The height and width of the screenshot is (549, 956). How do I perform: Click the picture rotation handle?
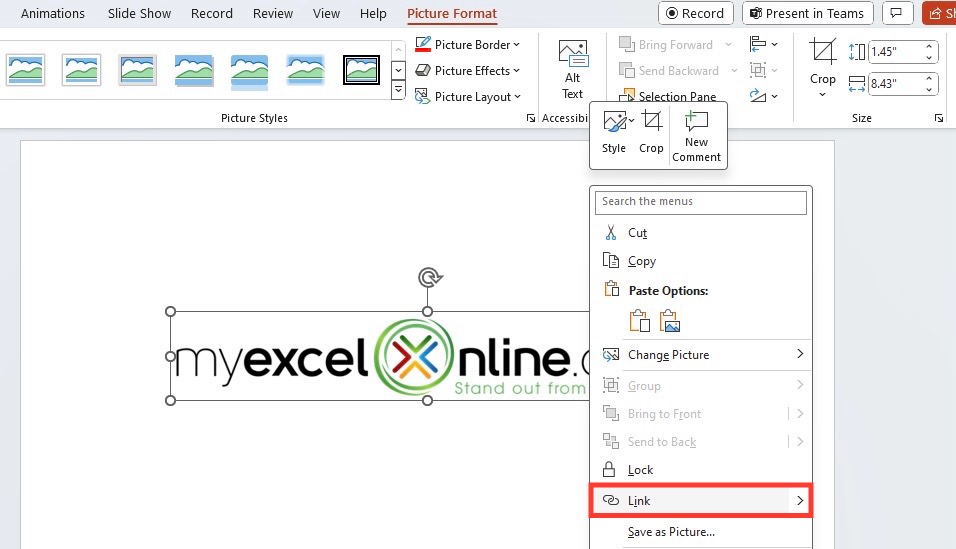[x=429, y=277]
